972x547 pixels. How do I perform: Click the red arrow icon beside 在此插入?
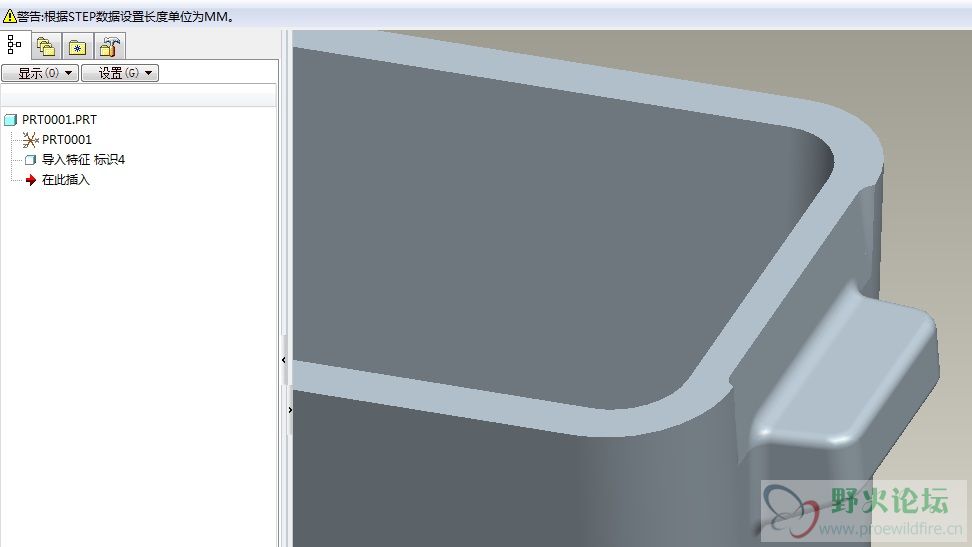tap(30, 180)
